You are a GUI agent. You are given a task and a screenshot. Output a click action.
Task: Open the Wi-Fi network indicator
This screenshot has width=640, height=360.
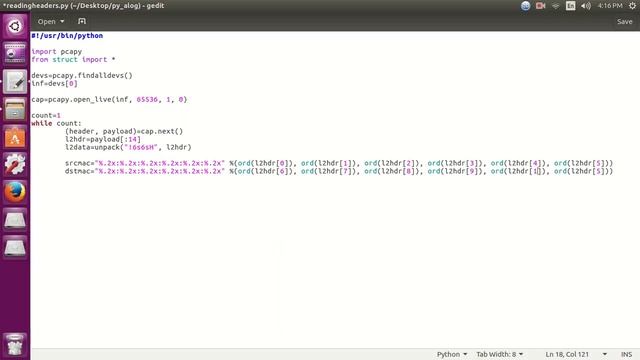coord(556,6)
